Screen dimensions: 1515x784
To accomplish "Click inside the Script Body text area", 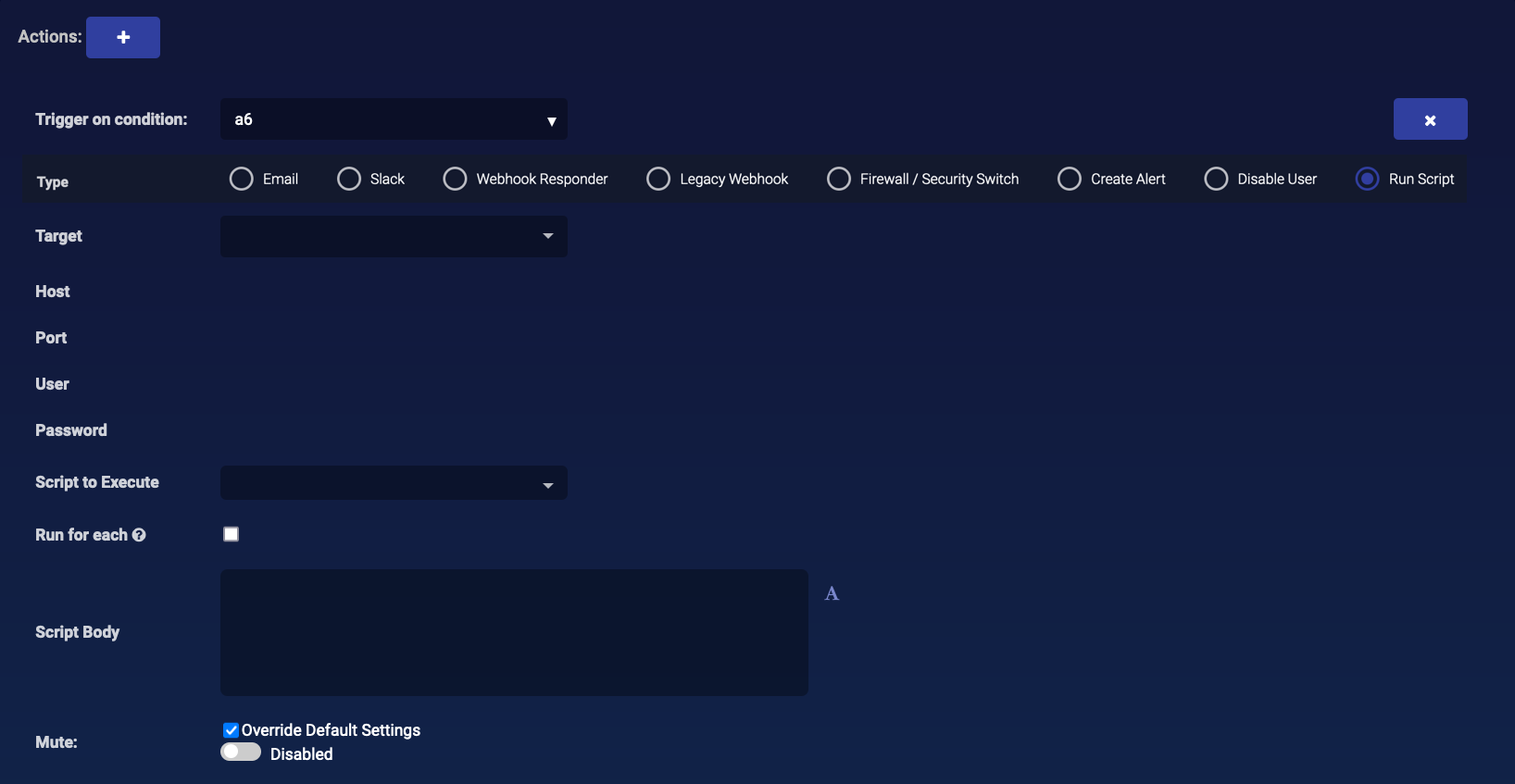I will click(514, 632).
